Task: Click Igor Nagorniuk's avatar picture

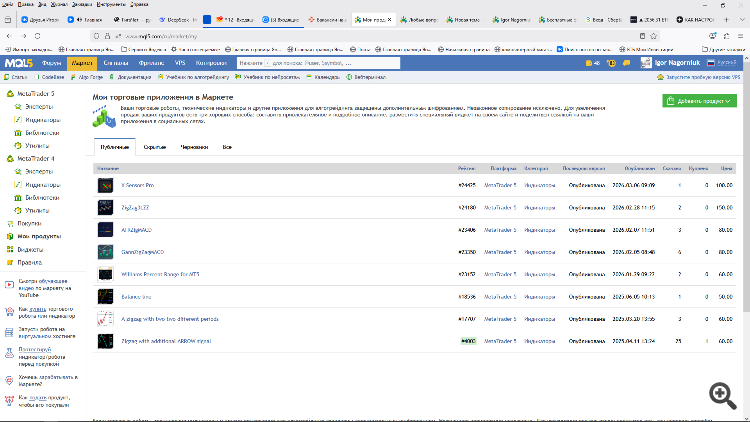Action: 646,63
